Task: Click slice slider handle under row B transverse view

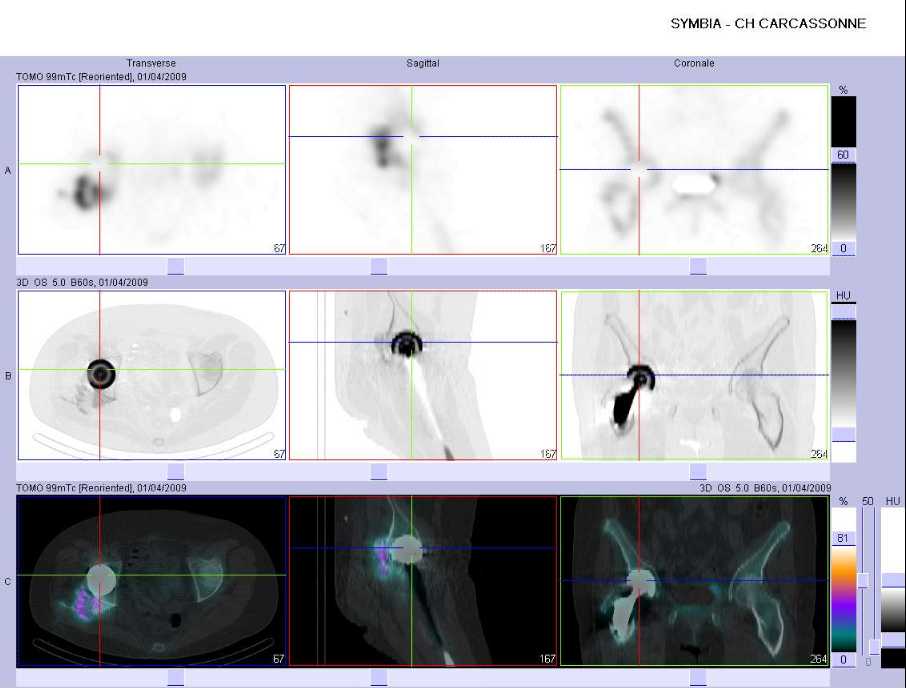Action: click(x=176, y=471)
